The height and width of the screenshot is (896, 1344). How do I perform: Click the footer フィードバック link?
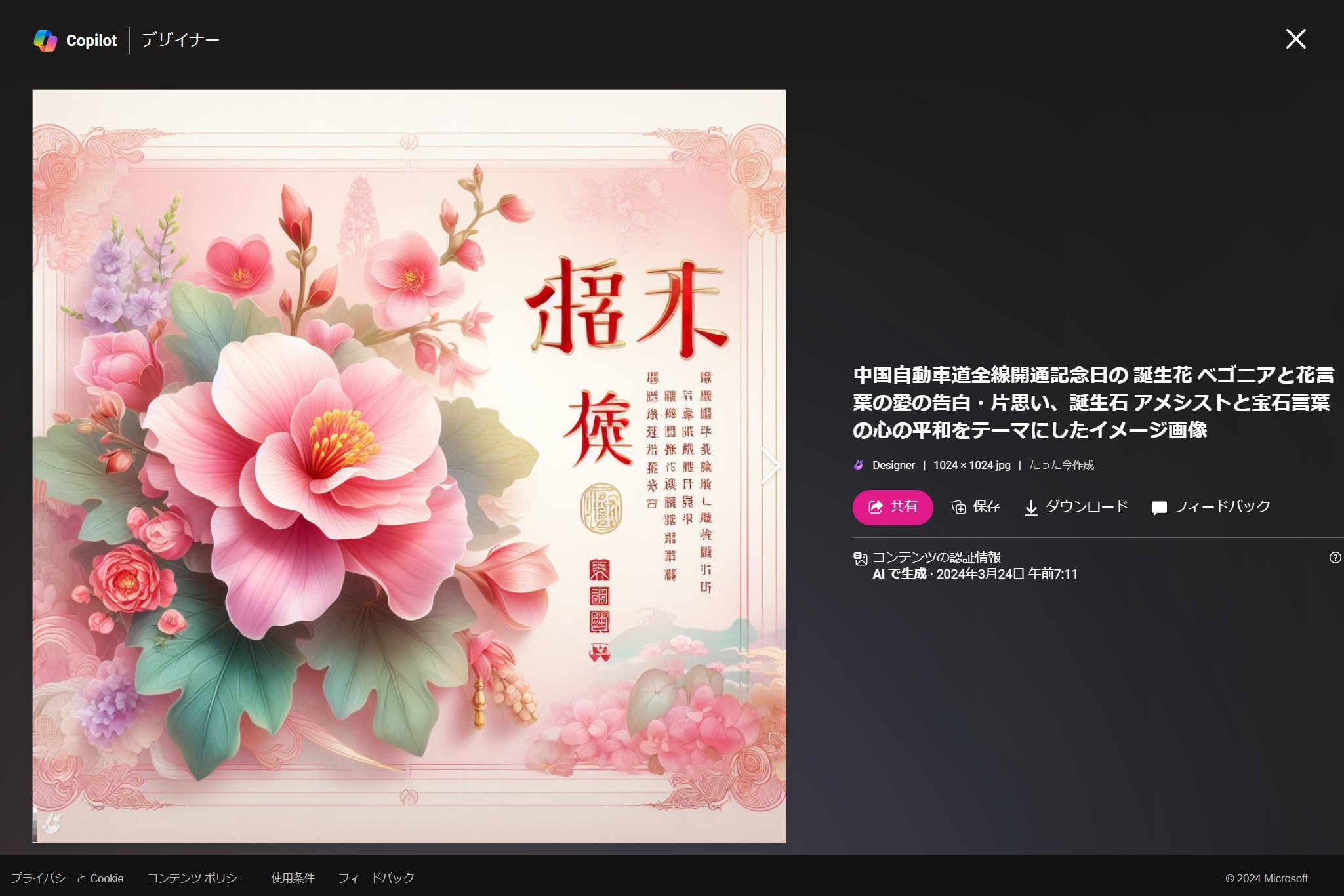click(376, 878)
